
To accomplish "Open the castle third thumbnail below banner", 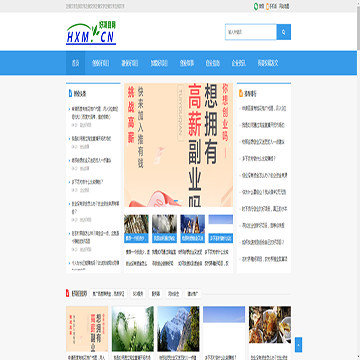I will pyautogui.click(x=193, y=224).
